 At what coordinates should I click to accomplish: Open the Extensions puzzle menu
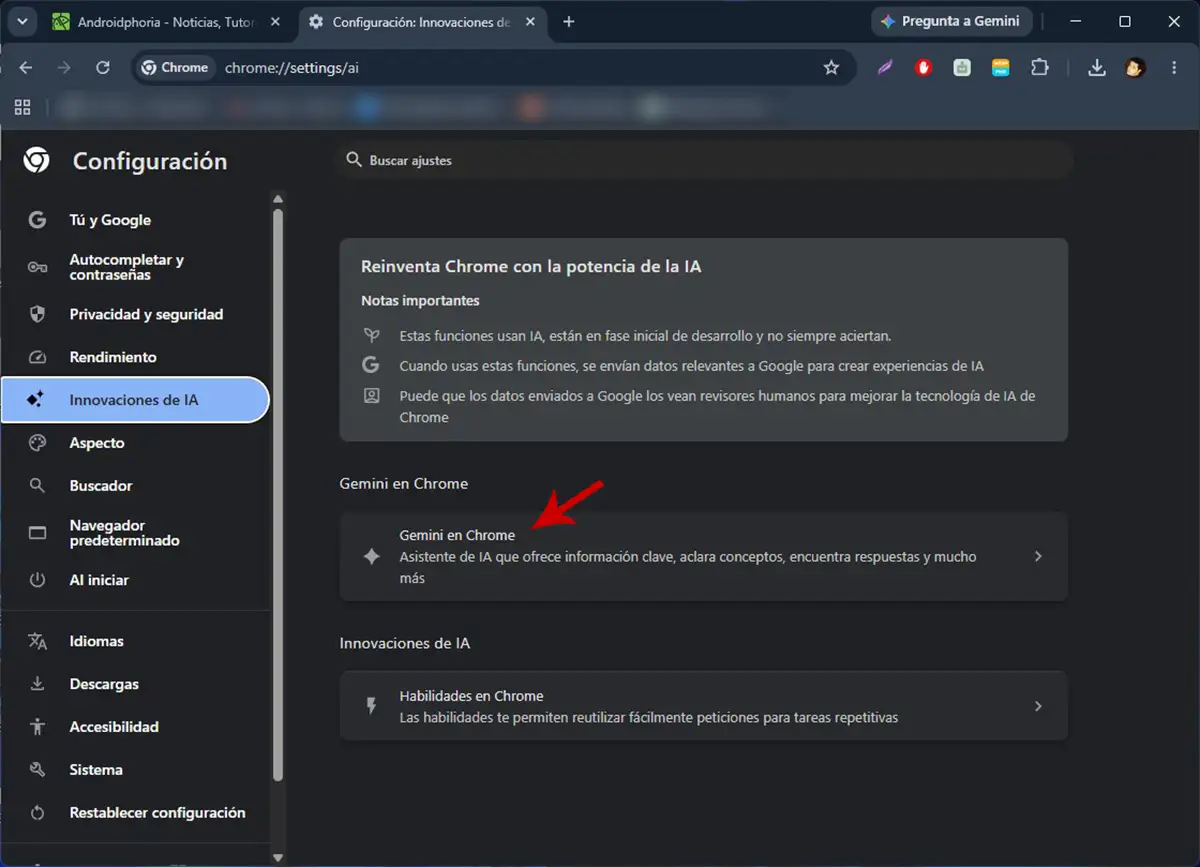1040,67
